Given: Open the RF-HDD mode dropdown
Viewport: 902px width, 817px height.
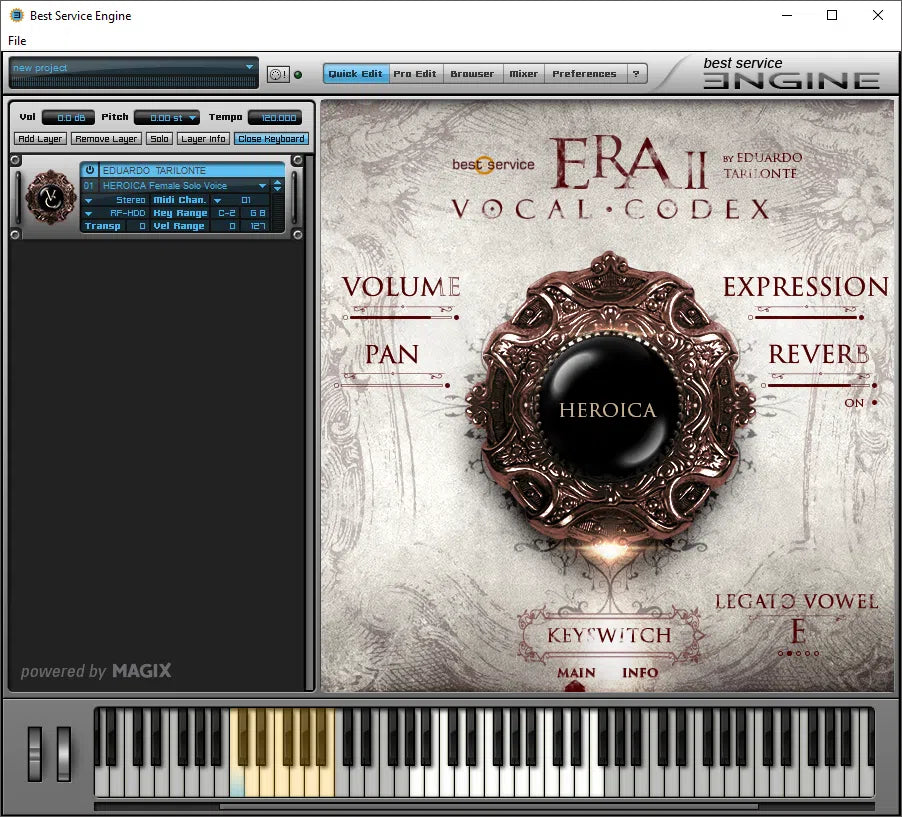Looking at the screenshot, I should tap(88, 213).
